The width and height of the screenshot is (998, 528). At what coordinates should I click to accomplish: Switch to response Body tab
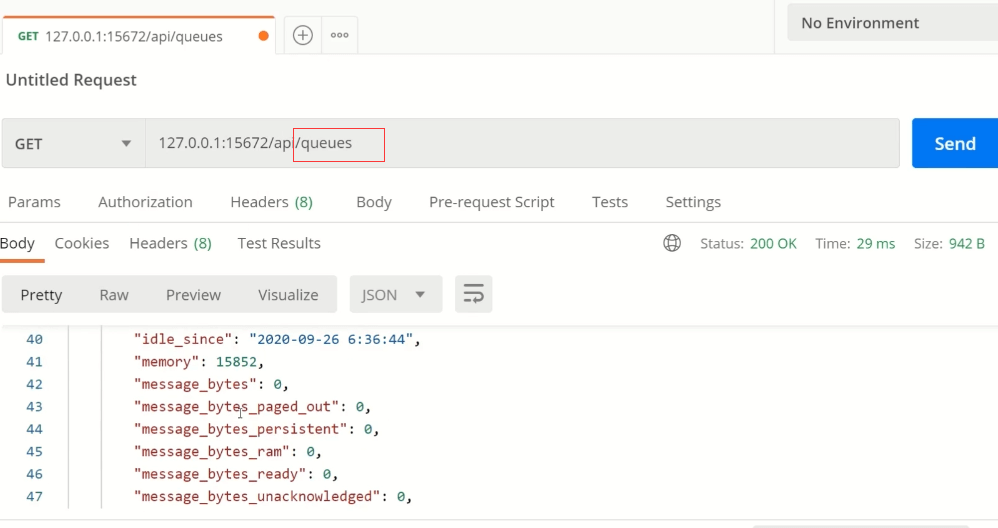[17, 243]
